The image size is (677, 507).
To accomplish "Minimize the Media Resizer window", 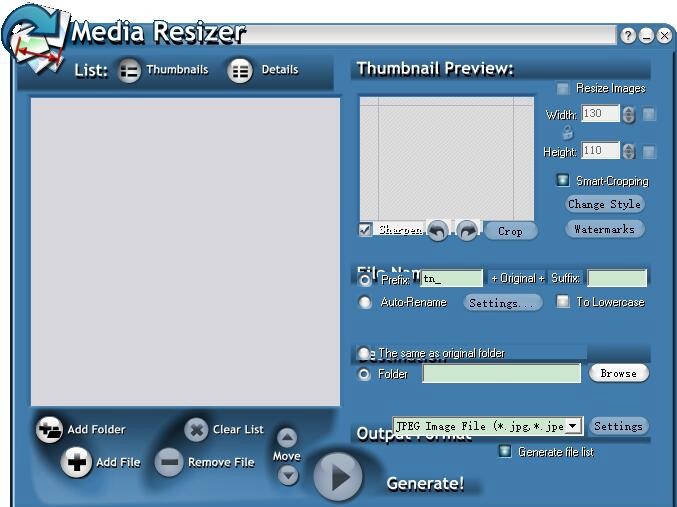I will pyautogui.click(x=646, y=35).
